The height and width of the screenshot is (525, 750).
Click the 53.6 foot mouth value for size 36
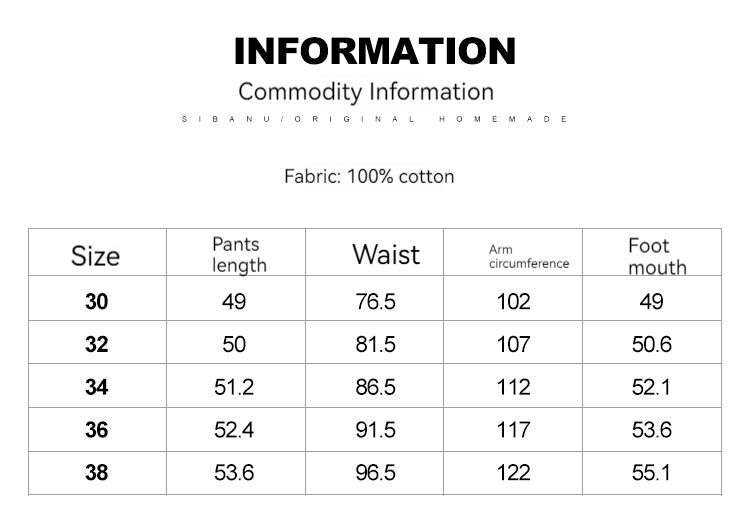pos(651,430)
